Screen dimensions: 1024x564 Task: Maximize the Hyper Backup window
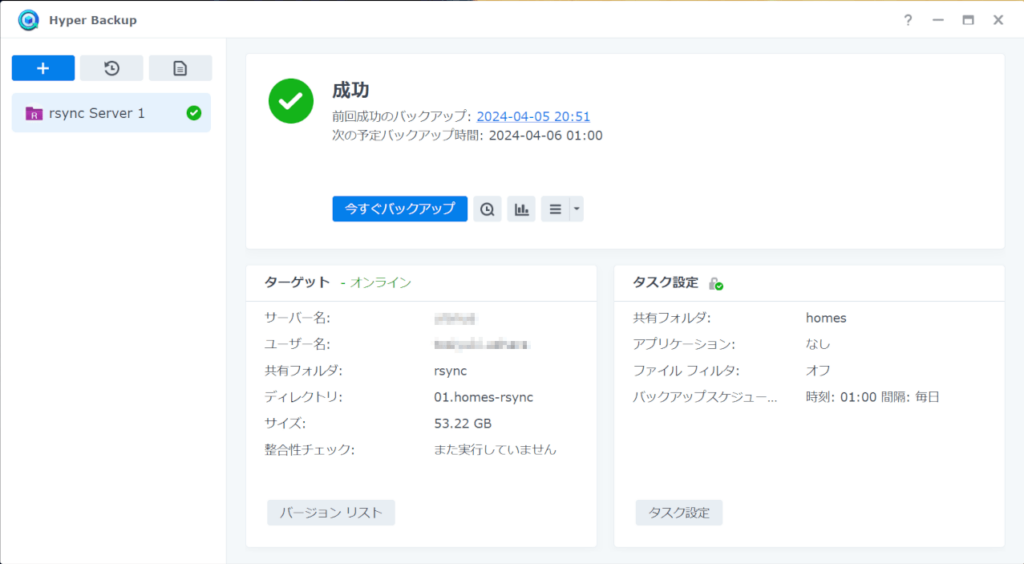coord(968,20)
